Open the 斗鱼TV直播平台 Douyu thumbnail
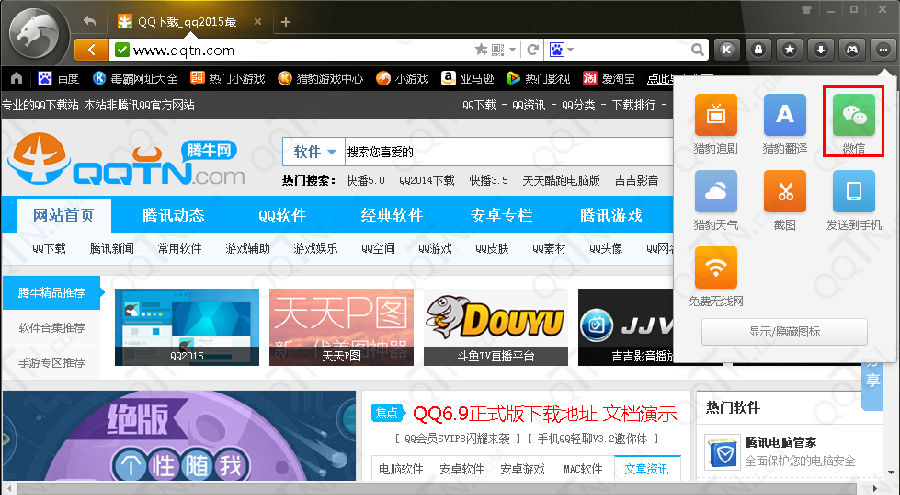Viewport: 900px width, 495px height. 496,327
